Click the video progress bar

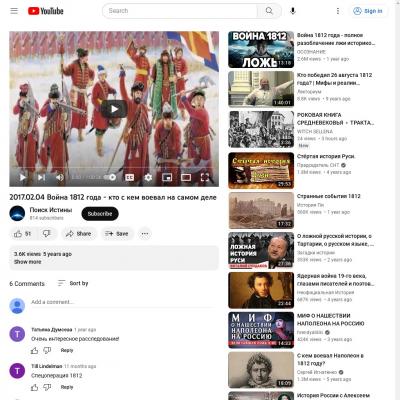[x=114, y=168]
